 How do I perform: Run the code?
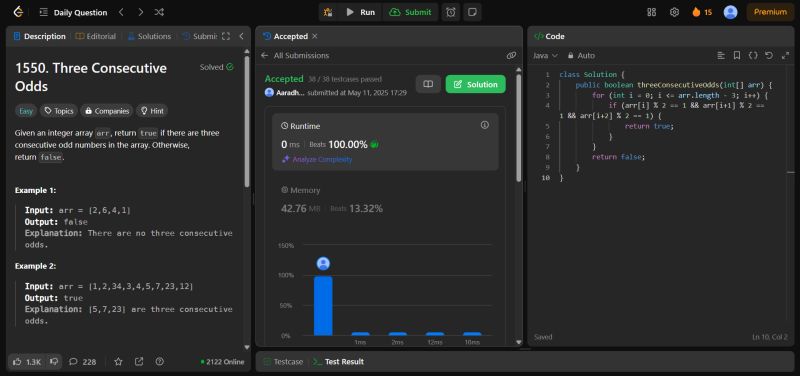pos(360,12)
